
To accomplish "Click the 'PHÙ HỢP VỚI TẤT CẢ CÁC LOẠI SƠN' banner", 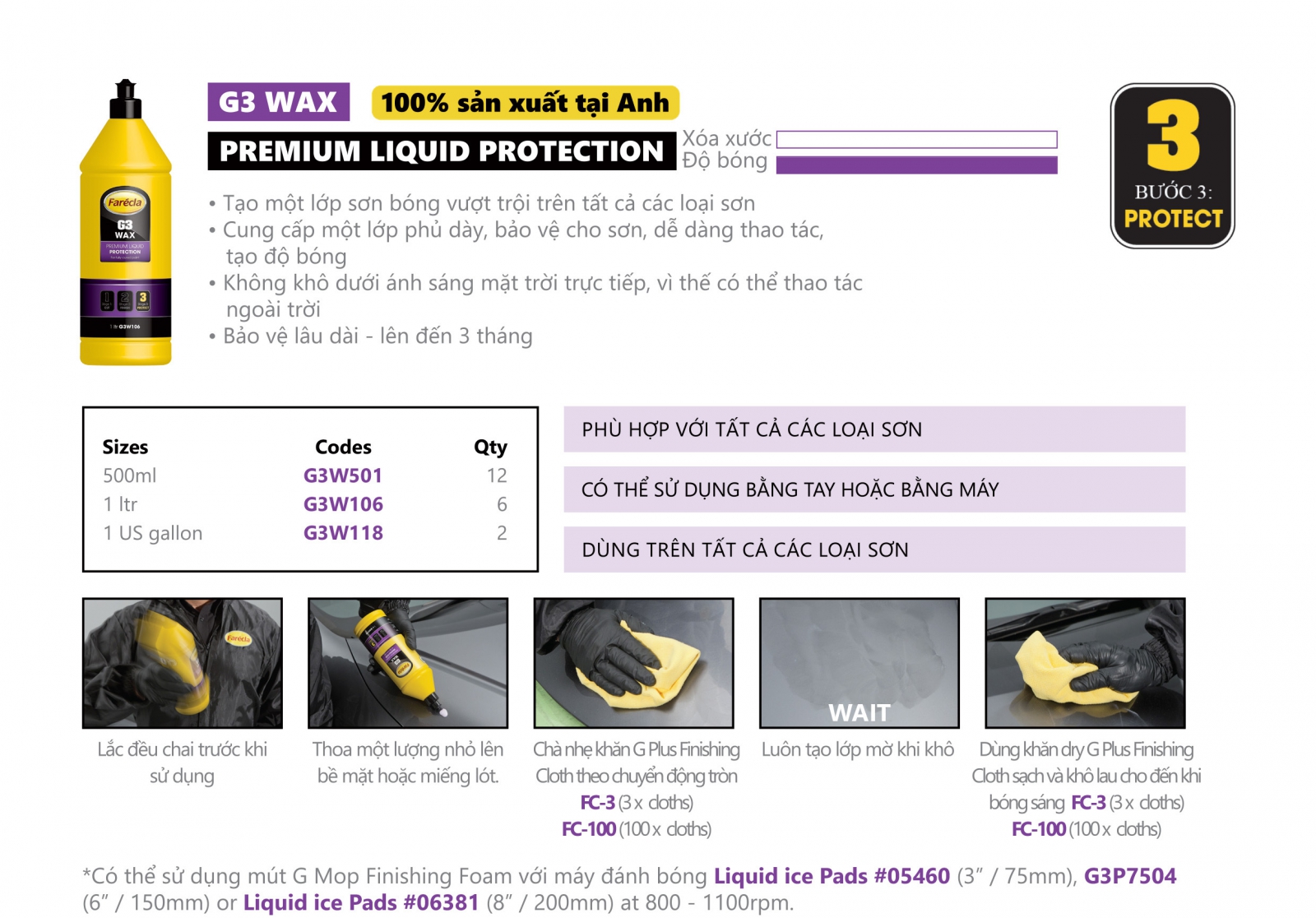I will pos(873,429).
